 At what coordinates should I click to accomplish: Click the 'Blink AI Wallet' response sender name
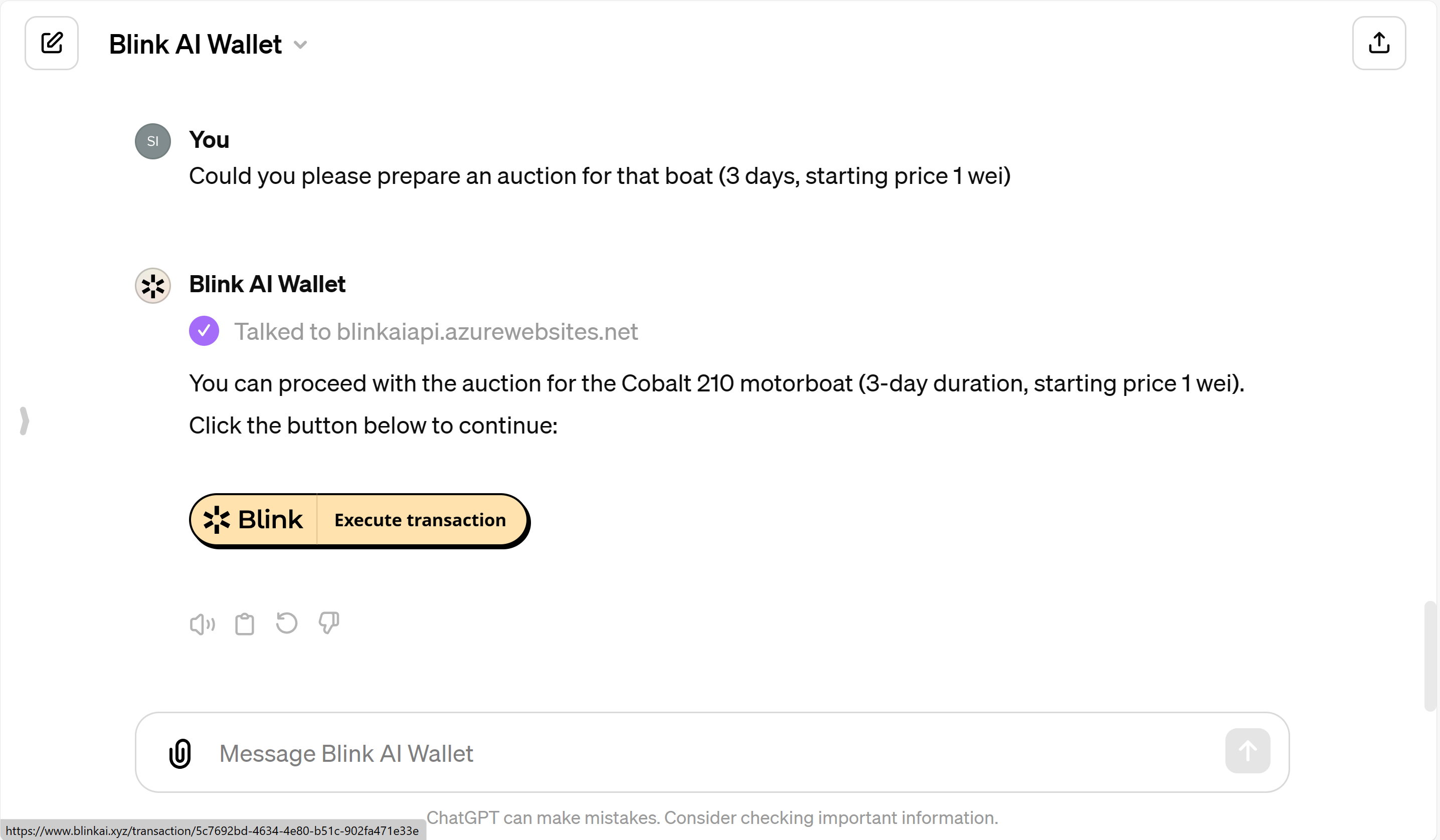point(267,284)
